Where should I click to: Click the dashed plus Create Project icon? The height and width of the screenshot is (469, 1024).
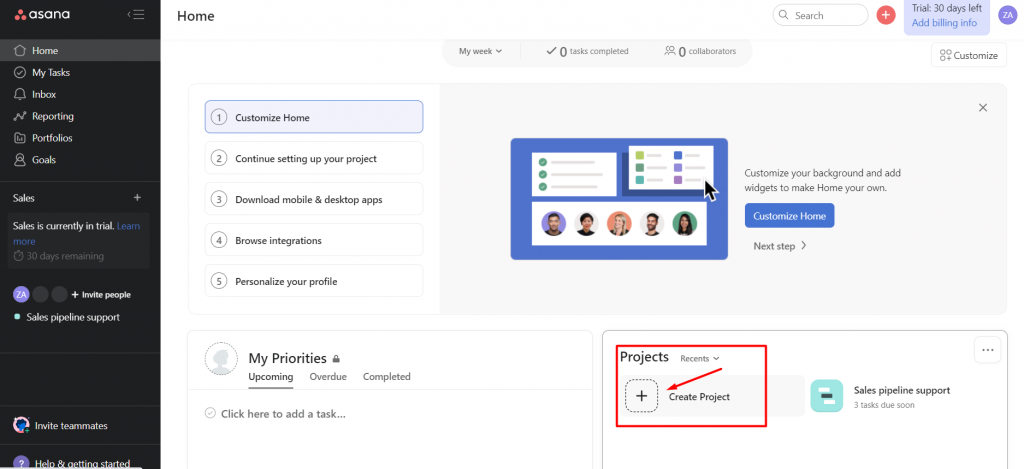641,396
